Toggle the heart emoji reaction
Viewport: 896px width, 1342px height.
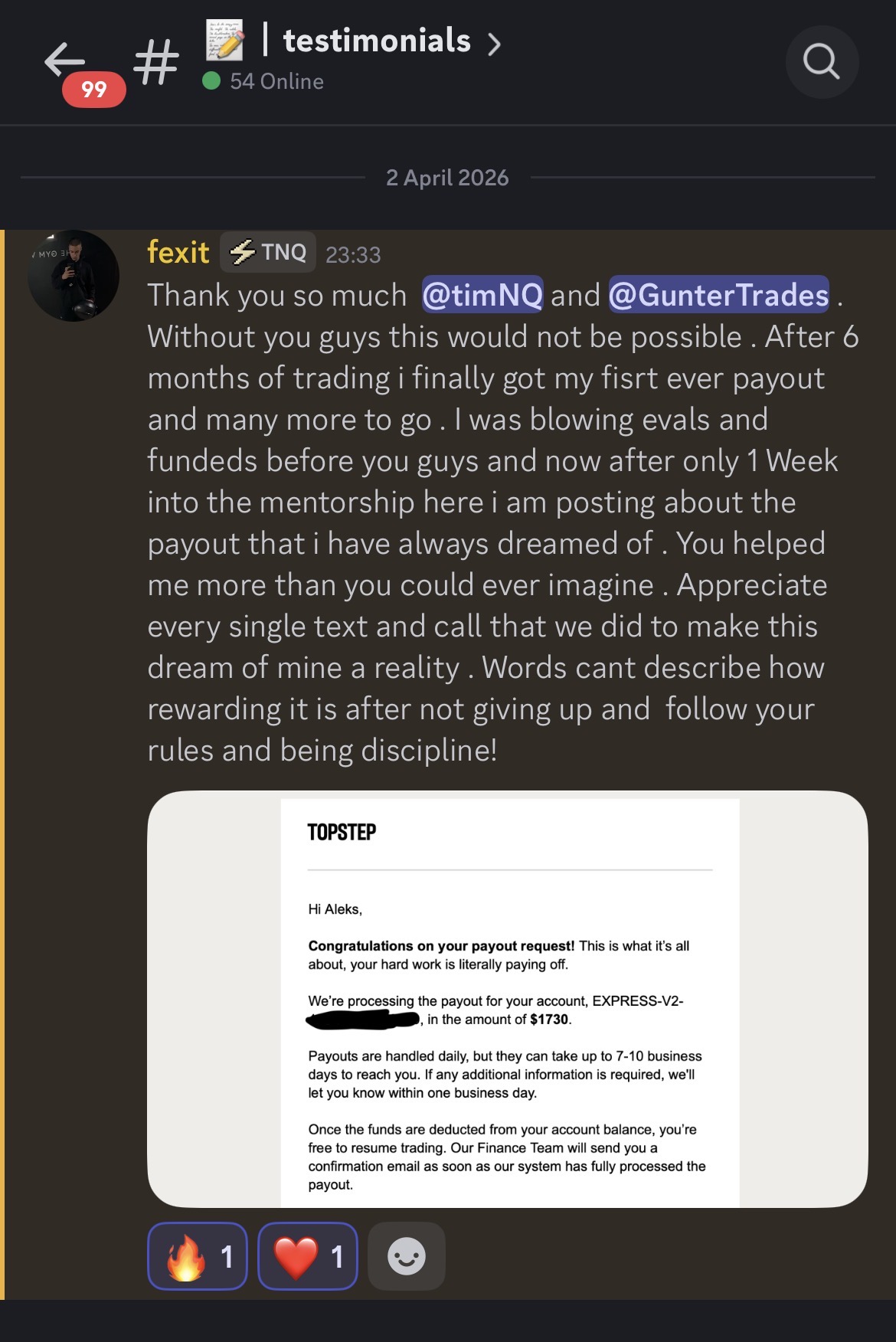pyautogui.click(x=308, y=1256)
